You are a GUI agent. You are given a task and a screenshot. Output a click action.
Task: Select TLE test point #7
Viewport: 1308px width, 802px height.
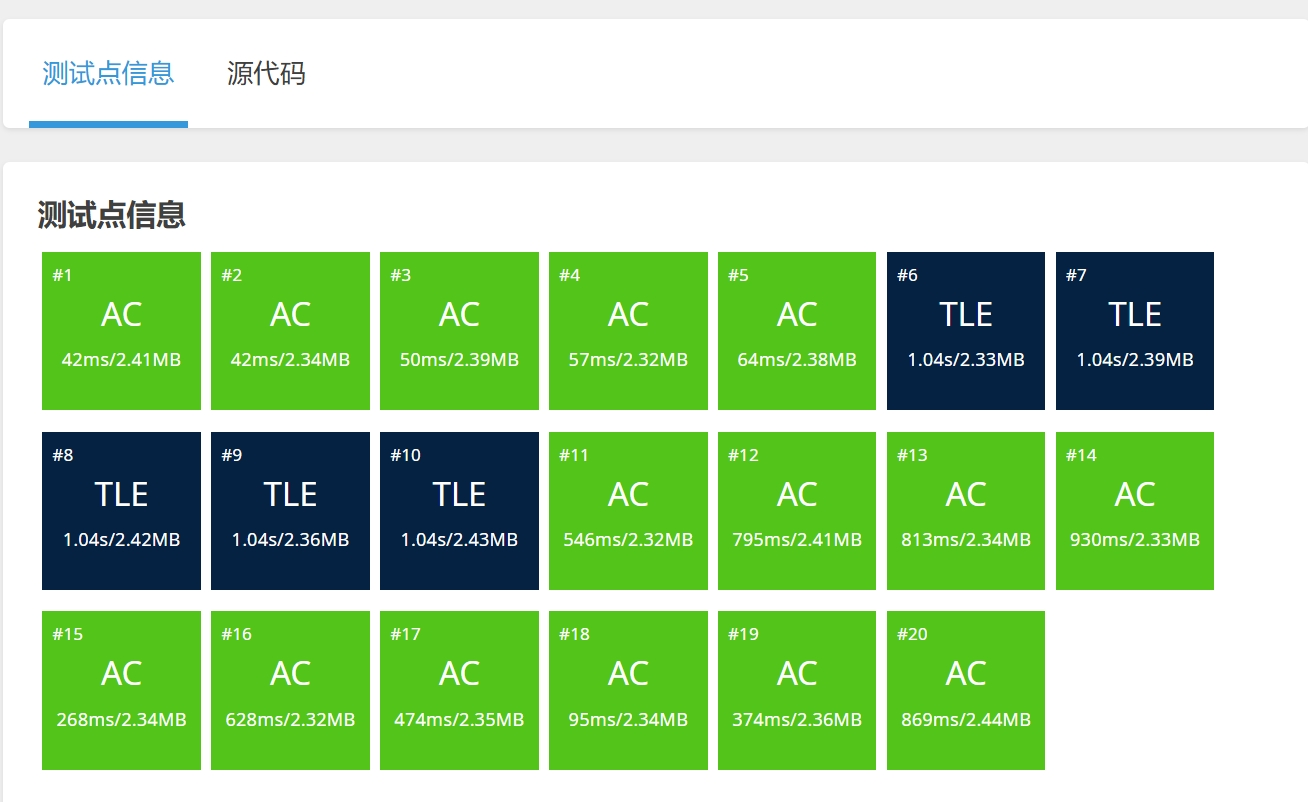pos(1135,331)
